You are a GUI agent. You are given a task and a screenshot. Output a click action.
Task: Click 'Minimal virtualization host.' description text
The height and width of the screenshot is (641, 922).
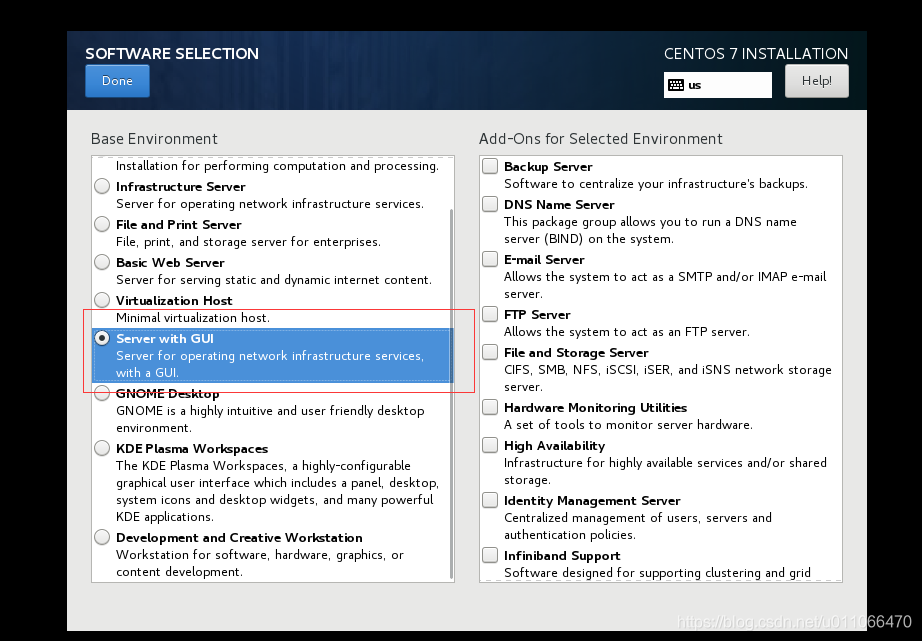click(x=193, y=318)
